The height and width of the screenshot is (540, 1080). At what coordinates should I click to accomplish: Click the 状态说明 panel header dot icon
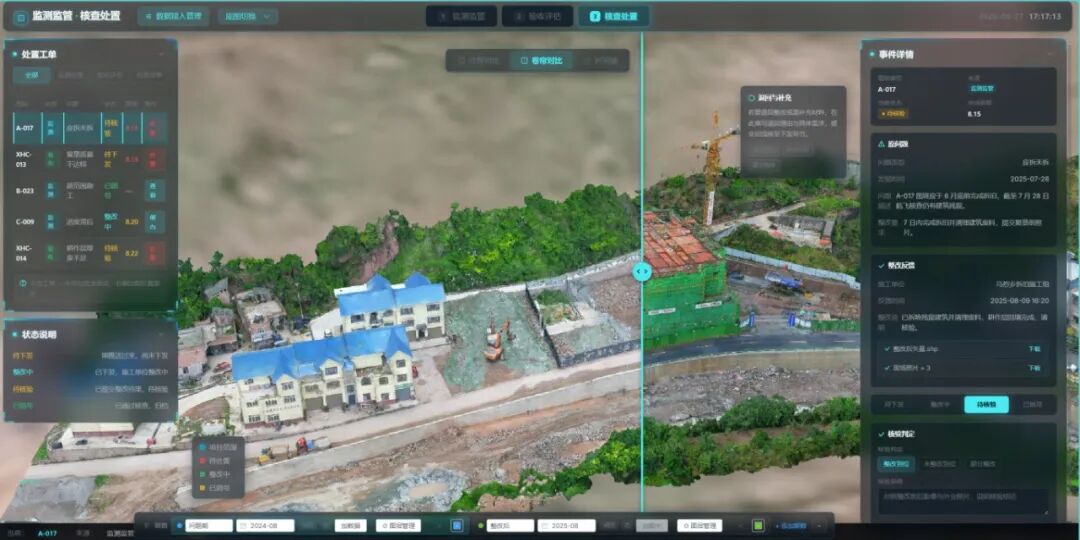pyautogui.click(x=15, y=335)
